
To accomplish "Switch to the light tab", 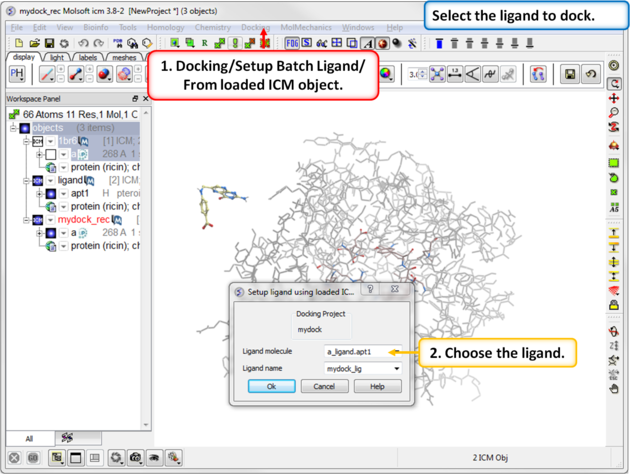I will coord(57,57).
